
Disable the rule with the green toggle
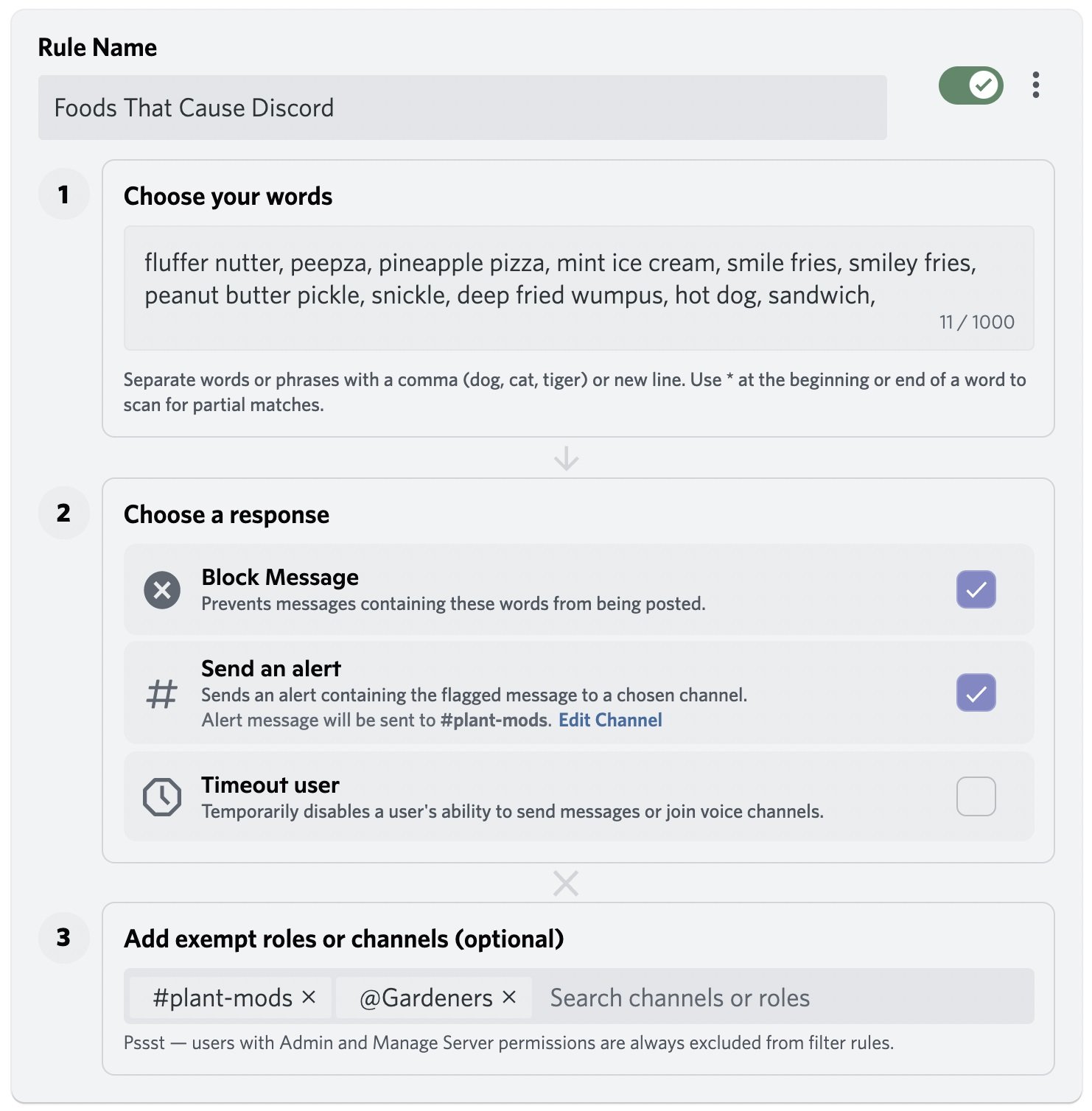coord(970,85)
